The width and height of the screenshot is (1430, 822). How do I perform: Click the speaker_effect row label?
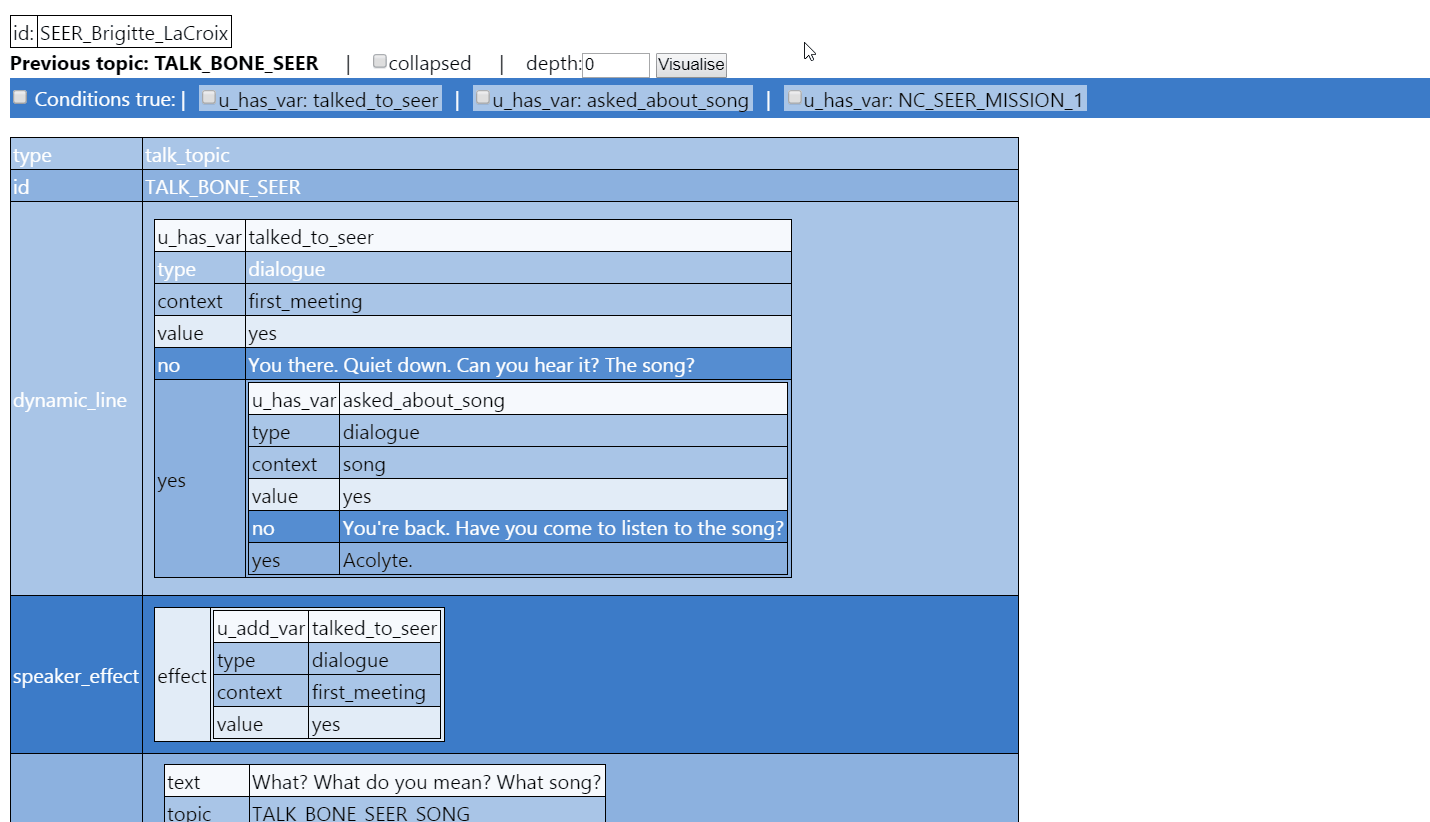pyautogui.click(x=77, y=675)
